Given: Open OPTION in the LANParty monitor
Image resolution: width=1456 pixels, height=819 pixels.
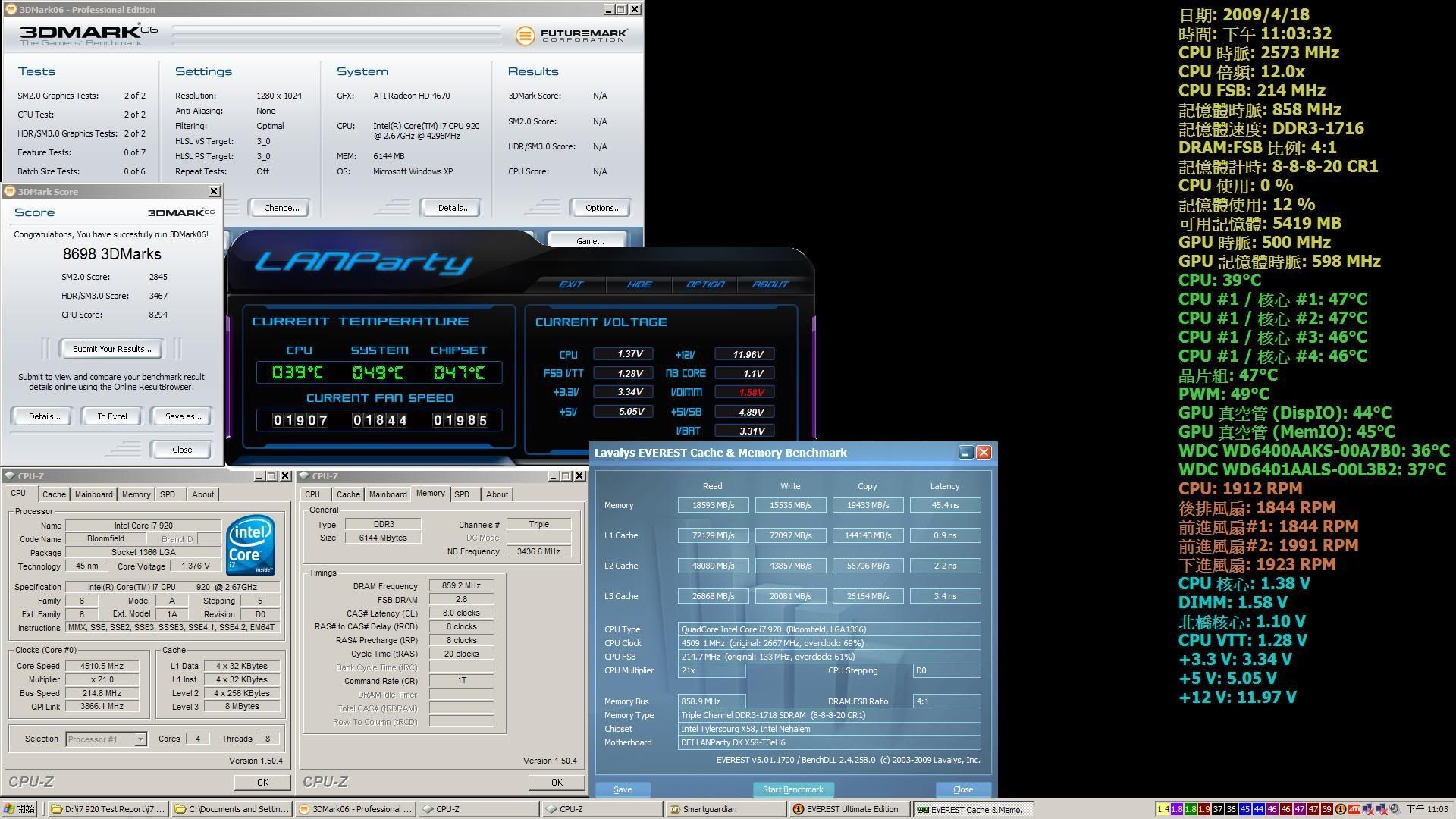Looking at the screenshot, I should point(705,284).
